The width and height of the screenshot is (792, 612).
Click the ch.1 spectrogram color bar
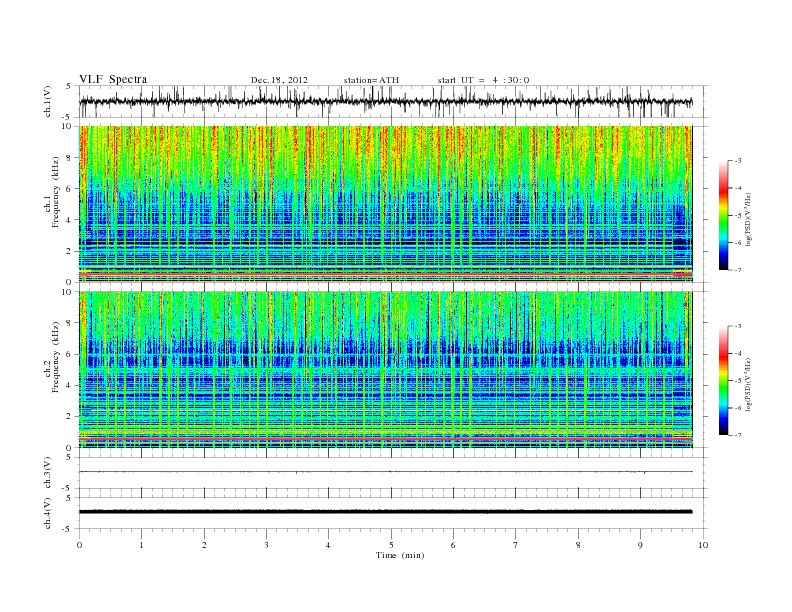pyautogui.click(x=724, y=215)
